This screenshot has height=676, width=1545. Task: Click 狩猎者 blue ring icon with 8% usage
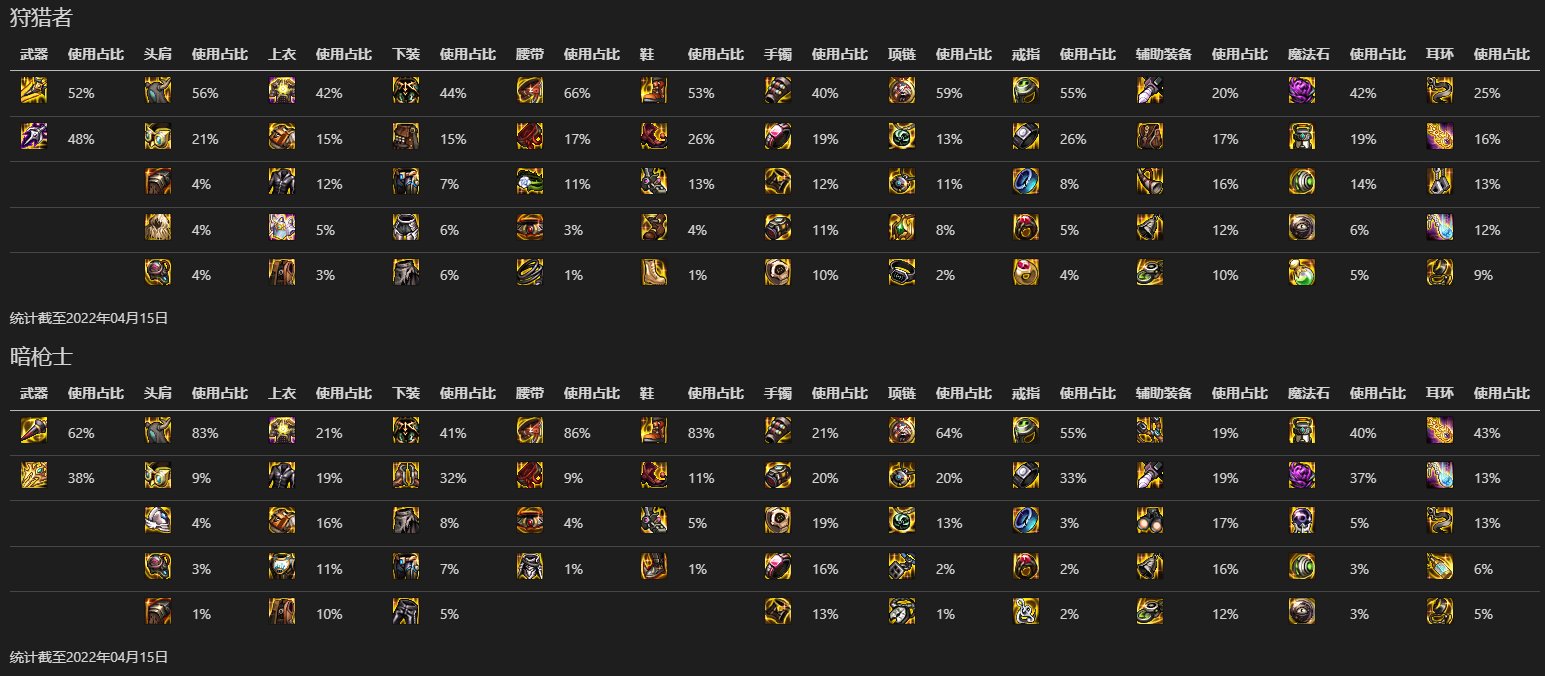[x=1026, y=182]
